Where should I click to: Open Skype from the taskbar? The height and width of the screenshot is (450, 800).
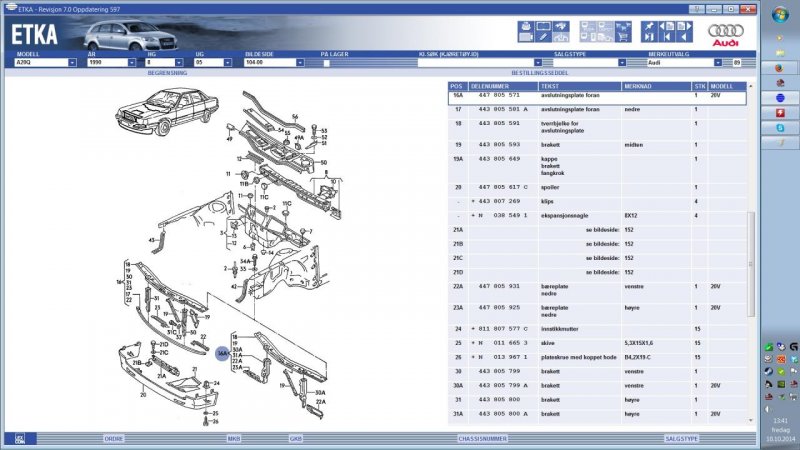780,128
